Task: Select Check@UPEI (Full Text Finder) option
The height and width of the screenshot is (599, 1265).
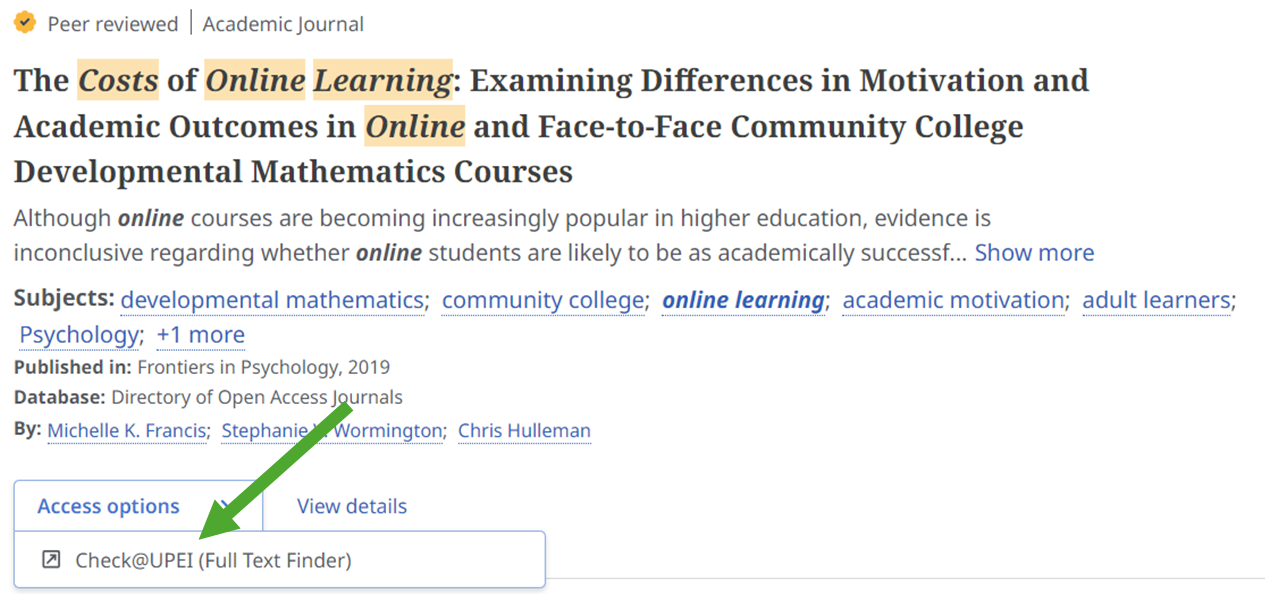Action: [x=213, y=560]
